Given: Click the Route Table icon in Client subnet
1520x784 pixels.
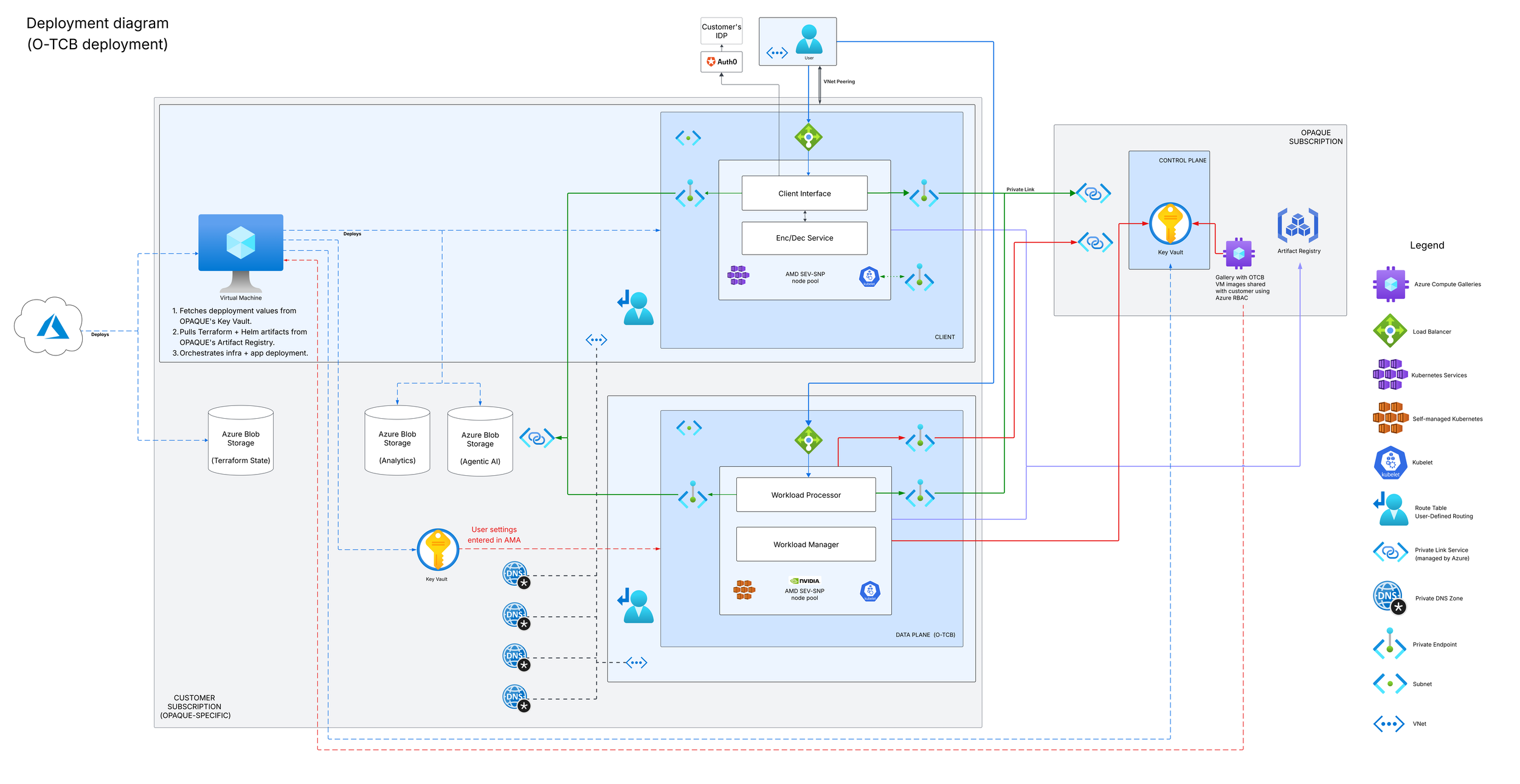Looking at the screenshot, I should tap(636, 308).
